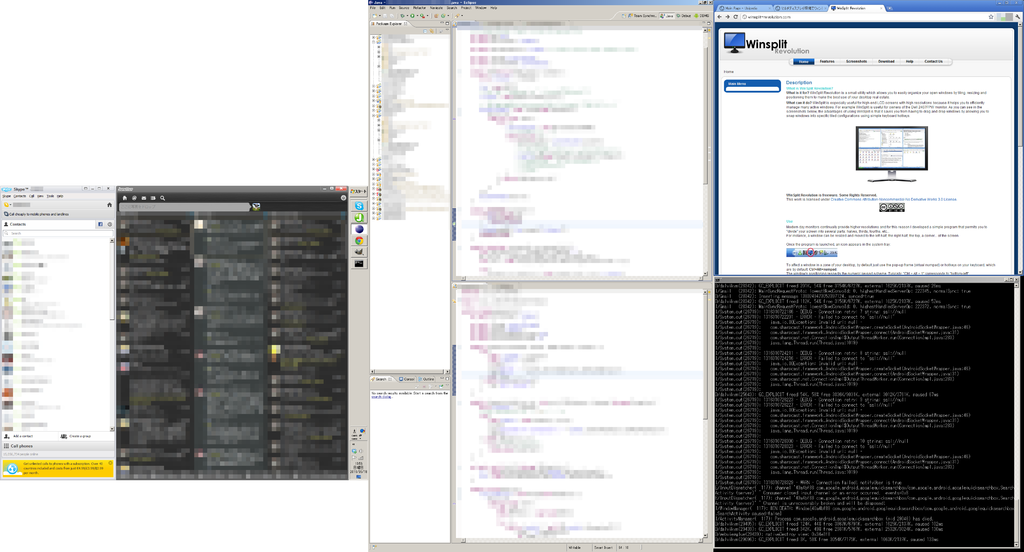Click the tweet input field in Twitter client
1024x552 pixels.
[184, 206]
